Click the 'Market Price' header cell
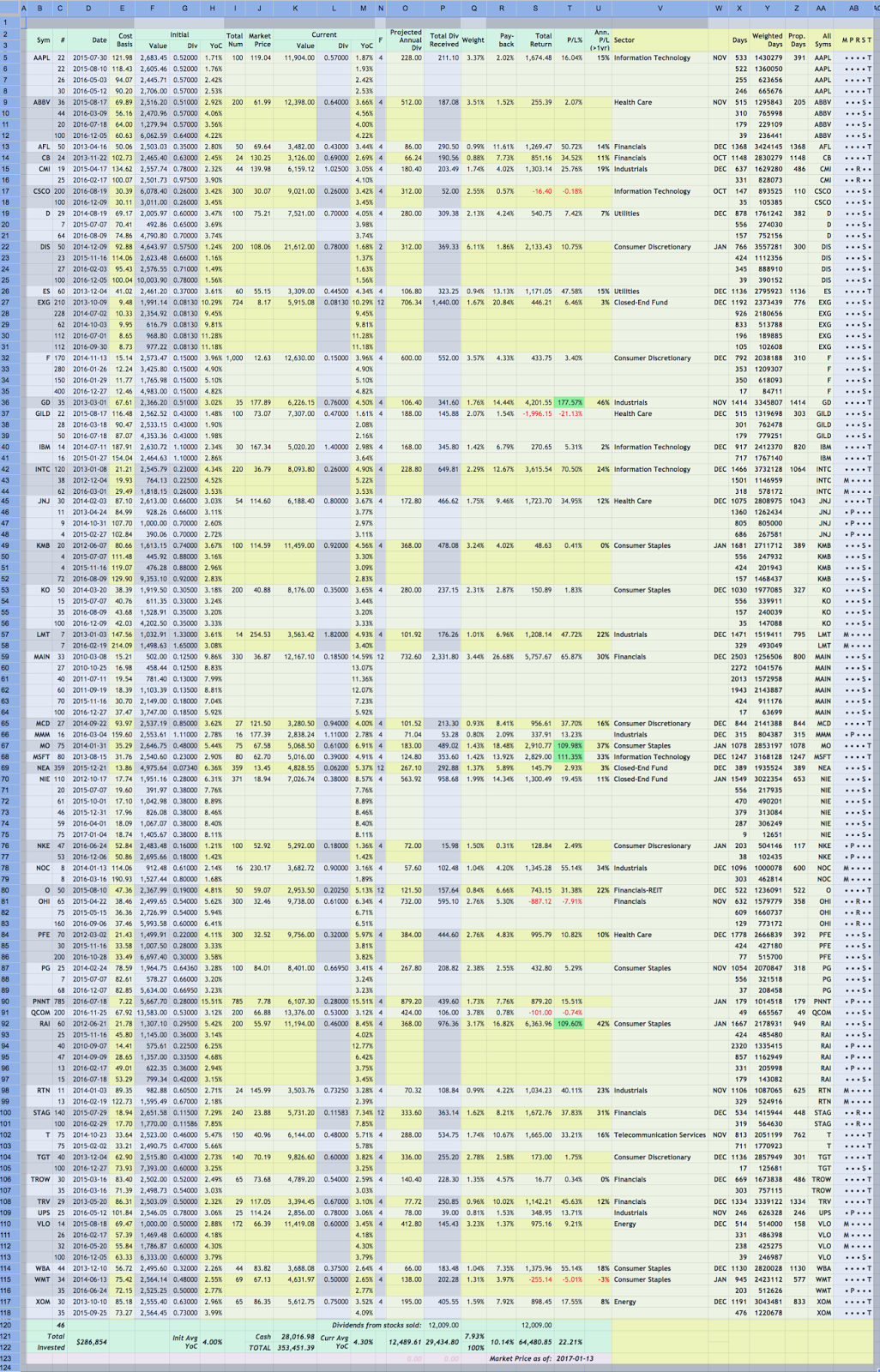The height and width of the screenshot is (1372, 880). [260, 40]
